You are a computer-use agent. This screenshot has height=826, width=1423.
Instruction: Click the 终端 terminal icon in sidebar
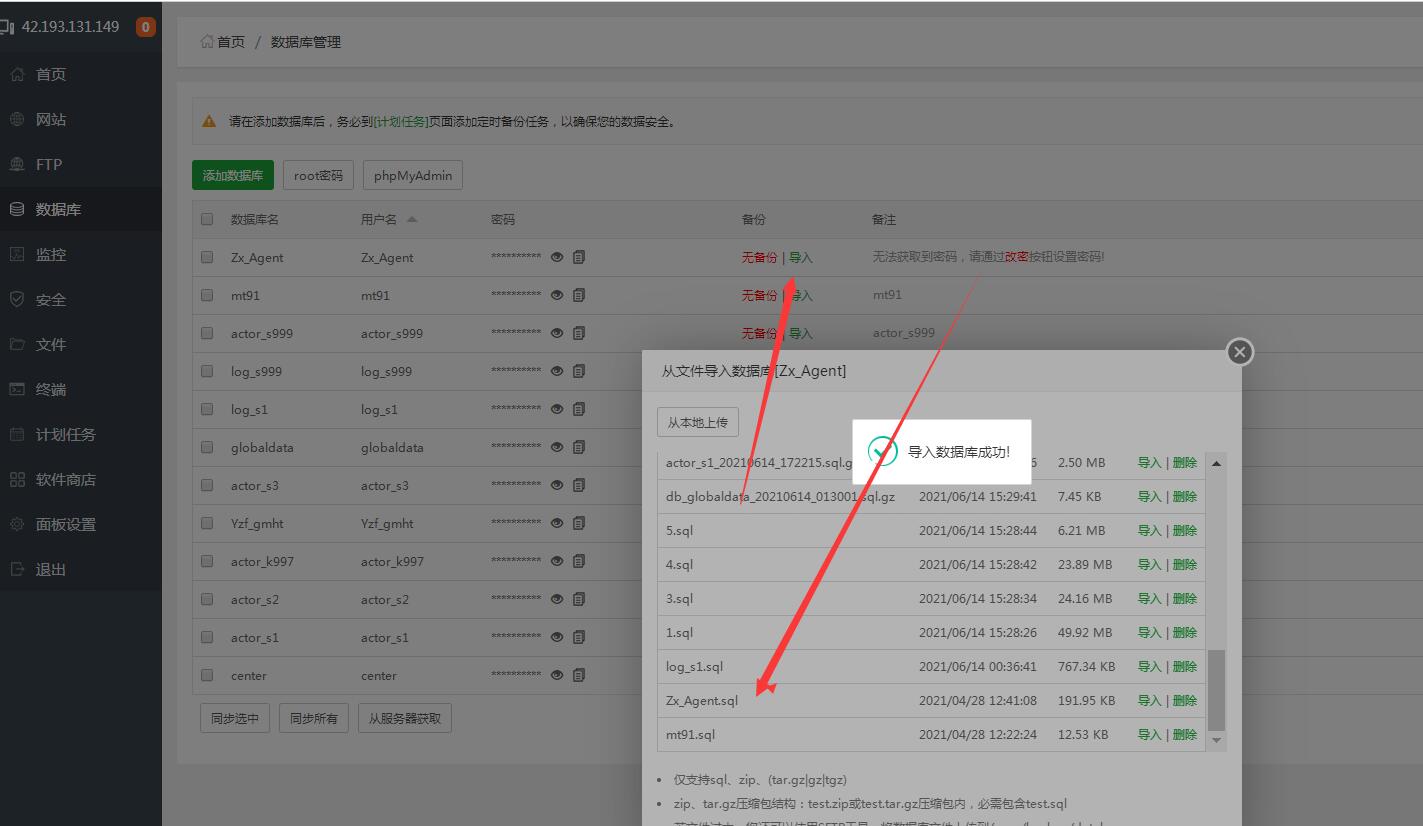tap(17, 389)
